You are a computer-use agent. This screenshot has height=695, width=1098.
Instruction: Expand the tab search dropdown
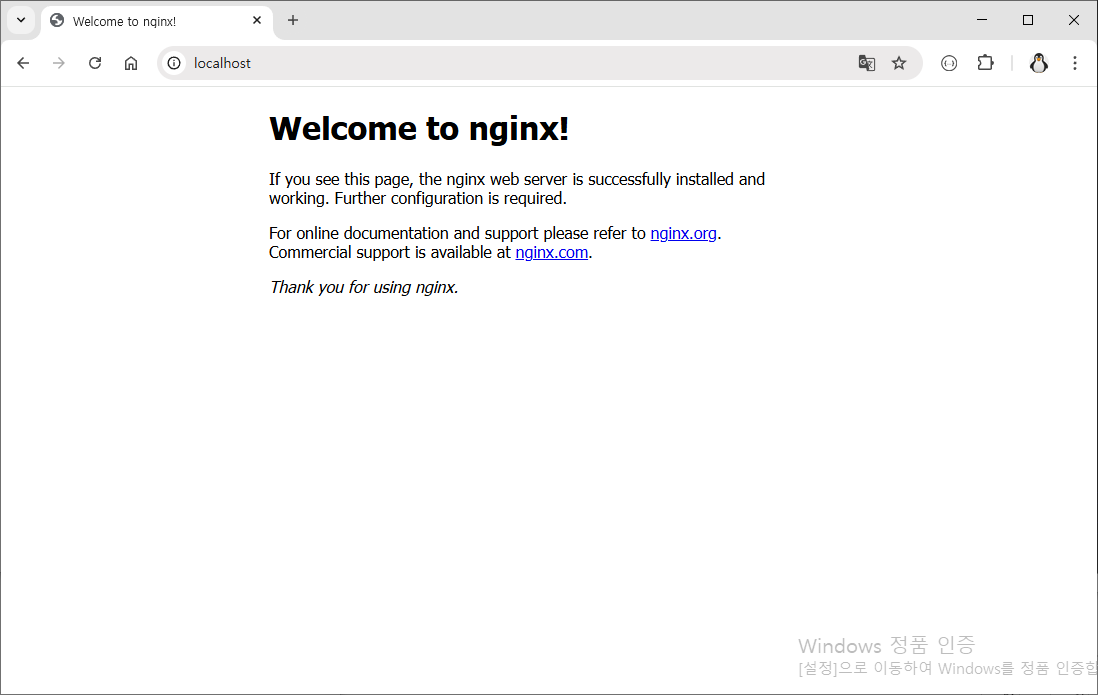tap(21, 20)
